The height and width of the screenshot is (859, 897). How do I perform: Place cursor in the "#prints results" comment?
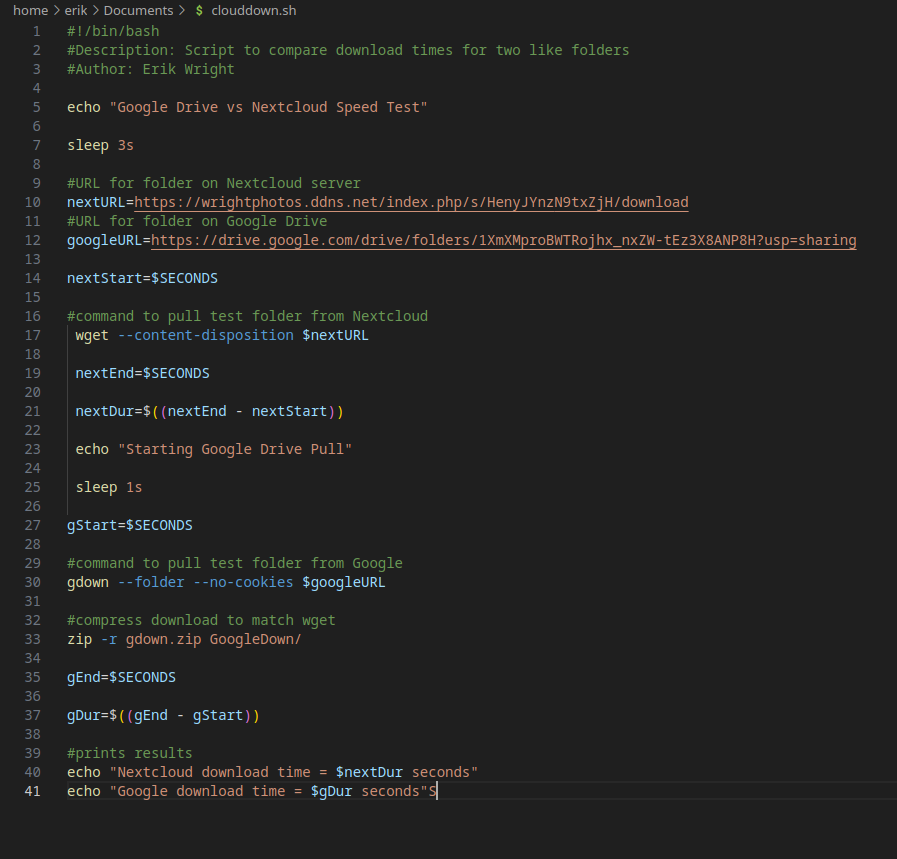click(129, 753)
